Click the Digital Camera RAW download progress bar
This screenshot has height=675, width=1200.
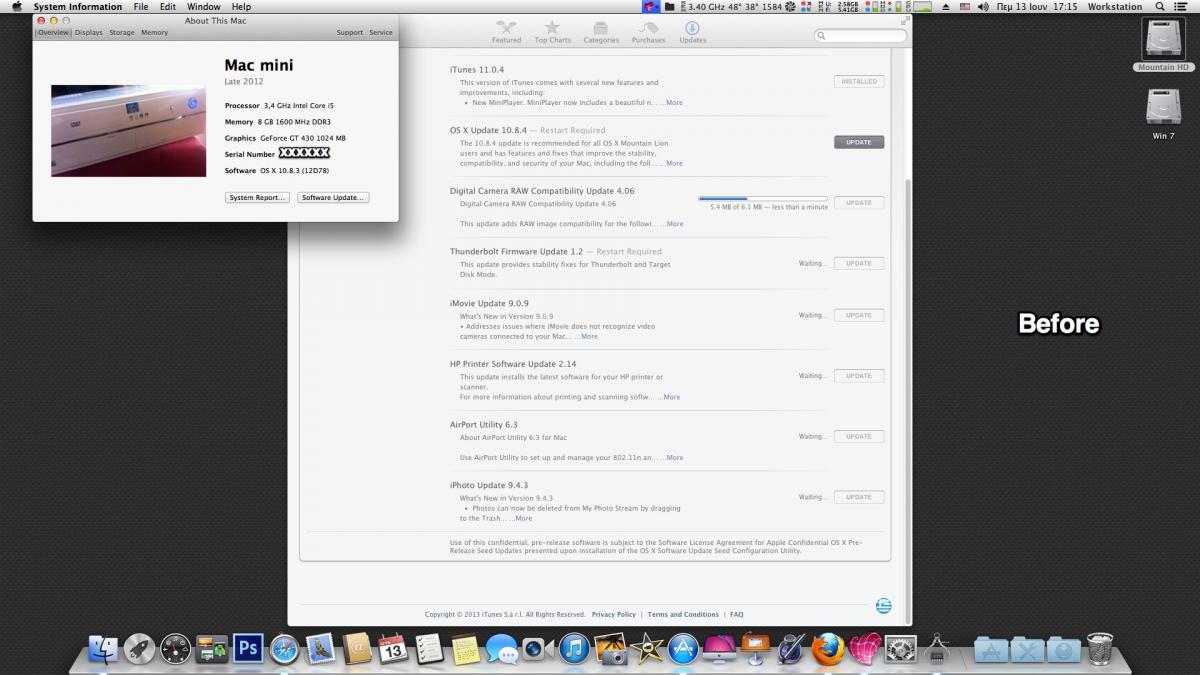(763, 199)
